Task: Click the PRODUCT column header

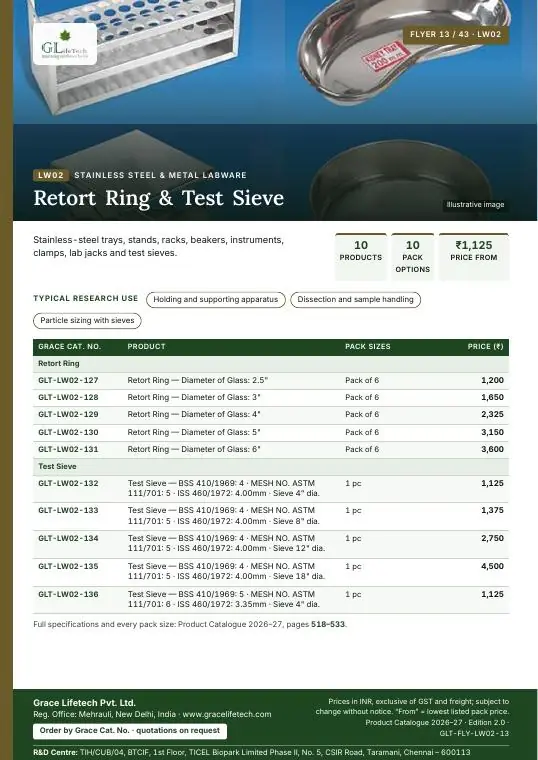Action: coord(146,347)
